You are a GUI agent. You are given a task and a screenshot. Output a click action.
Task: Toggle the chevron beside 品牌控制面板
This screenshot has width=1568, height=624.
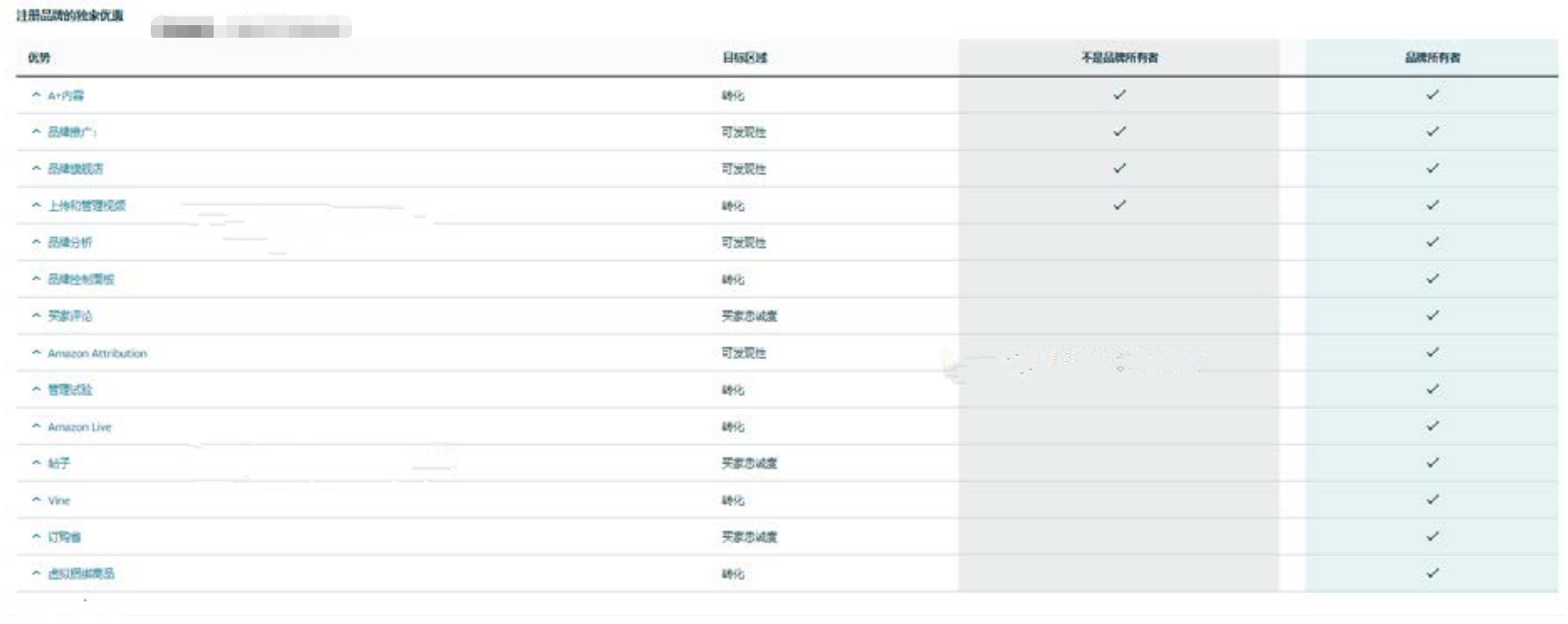(x=36, y=279)
